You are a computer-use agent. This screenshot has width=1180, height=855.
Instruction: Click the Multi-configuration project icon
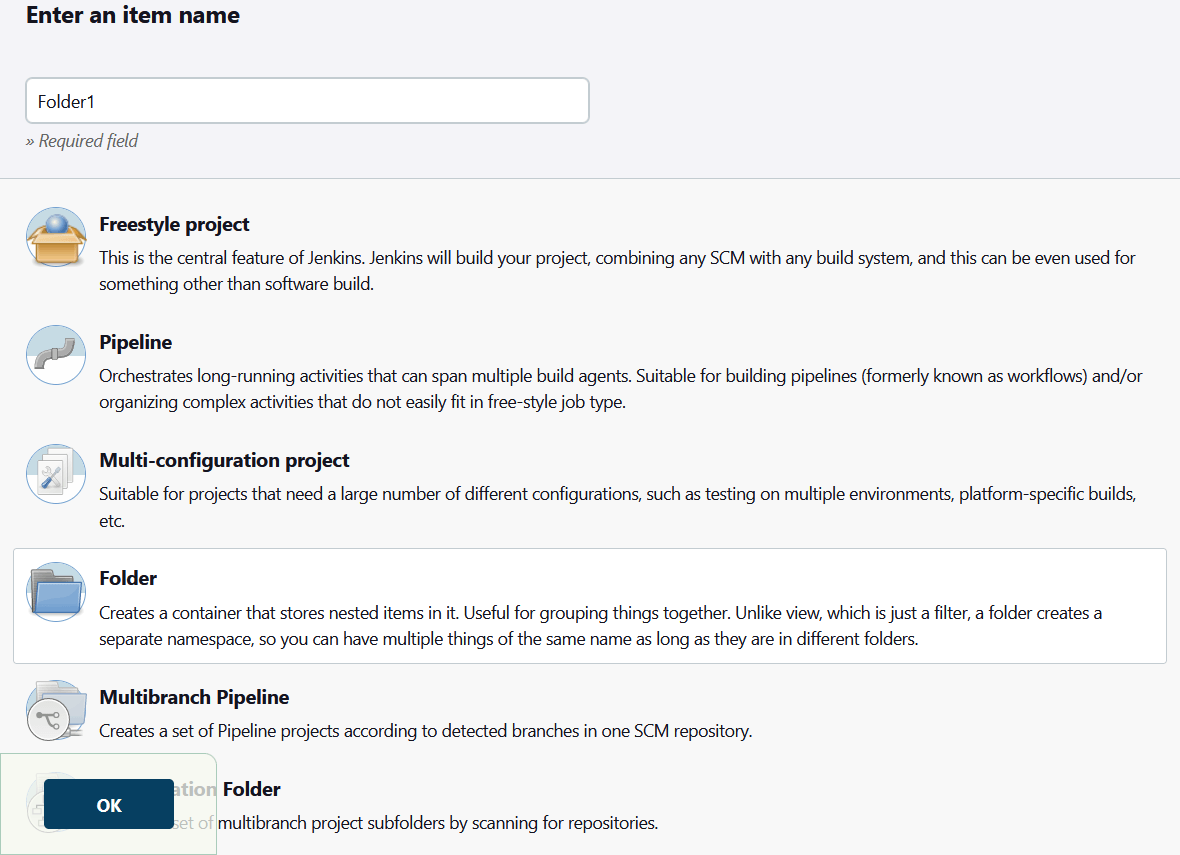(55, 473)
